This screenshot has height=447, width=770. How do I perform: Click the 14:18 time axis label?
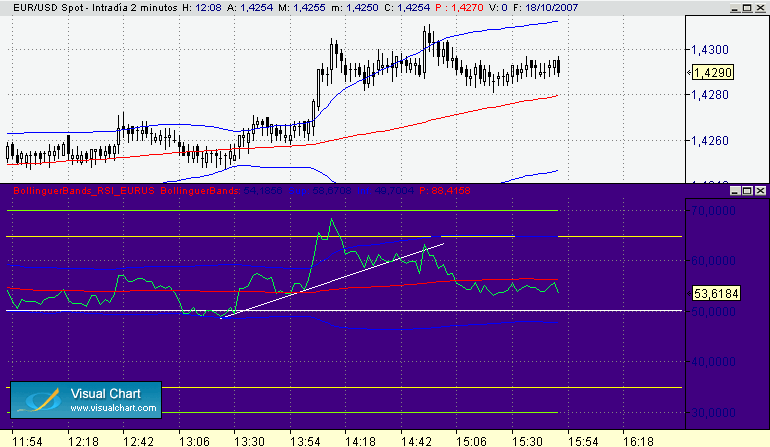point(361,441)
